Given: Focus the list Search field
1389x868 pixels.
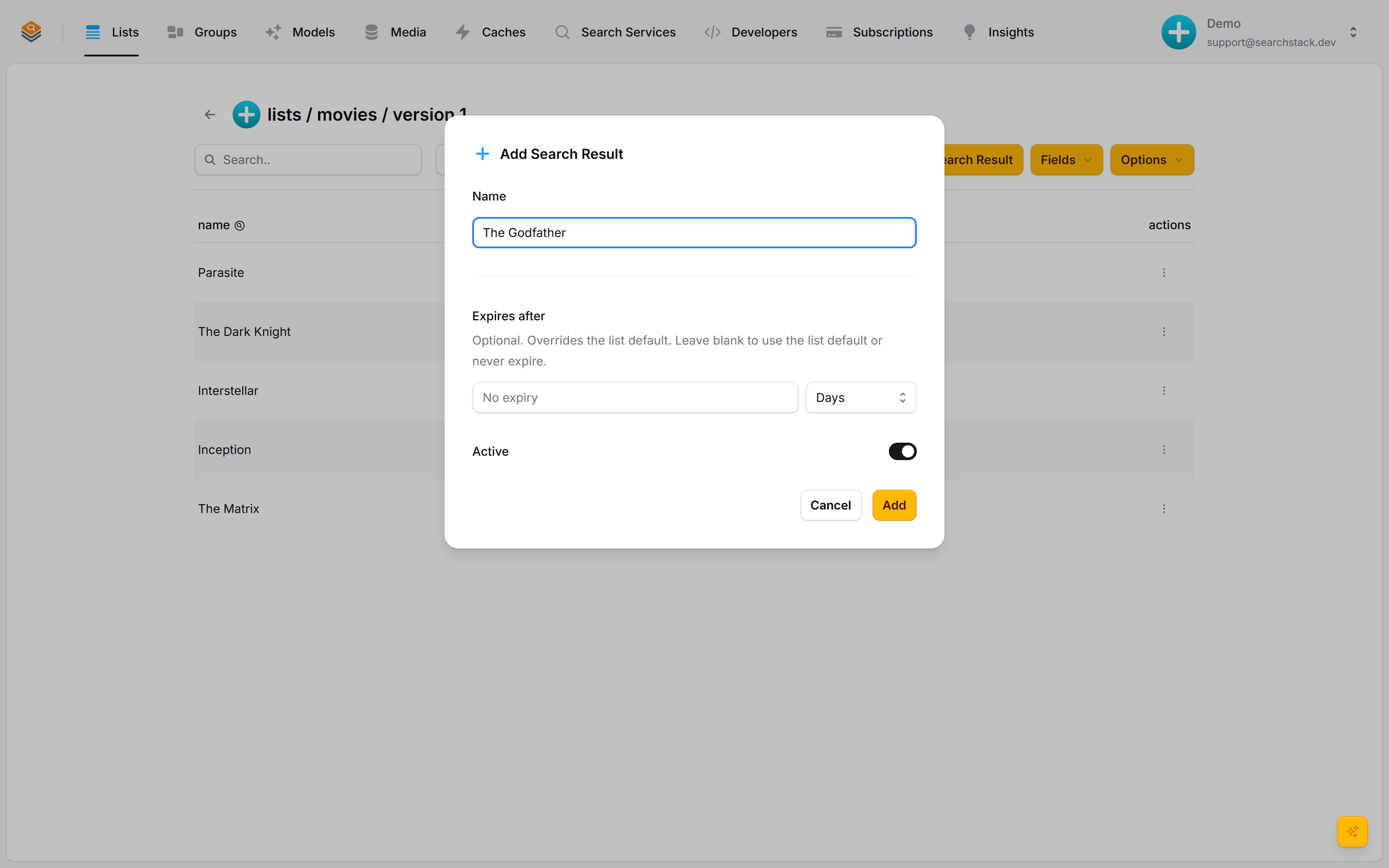Looking at the screenshot, I should click(x=308, y=160).
